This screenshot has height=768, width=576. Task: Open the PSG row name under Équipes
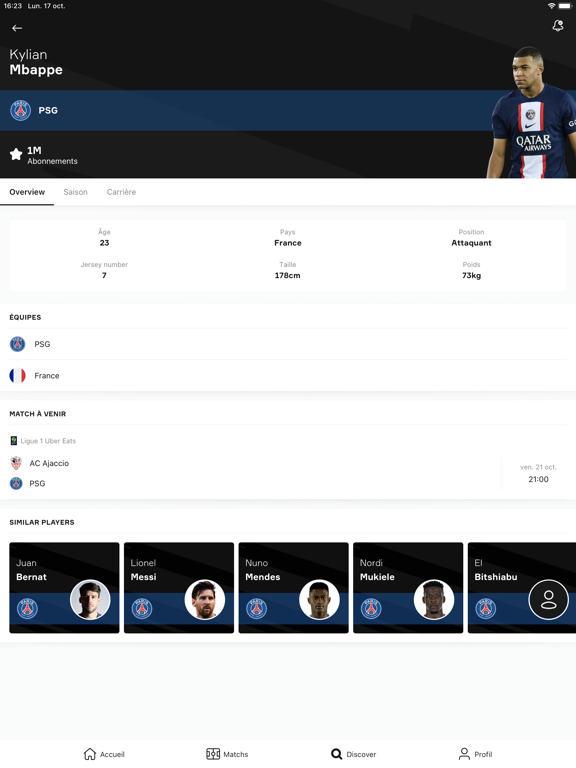coord(42,344)
